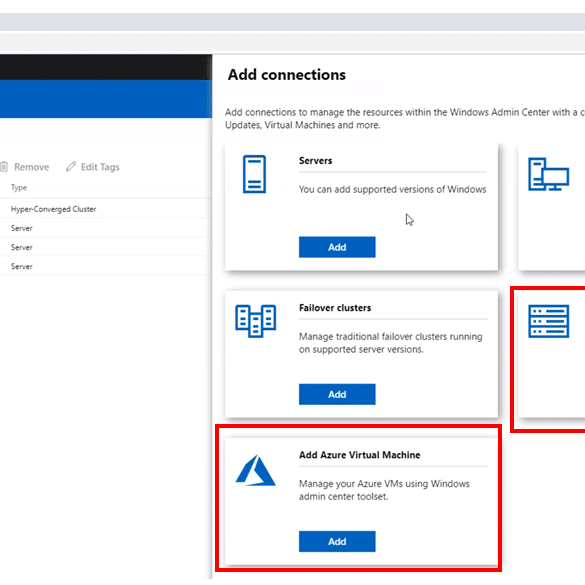The image size is (585, 585).
Task: Click 'Manage traditional failover clusters' description
Action: (391, 343)
